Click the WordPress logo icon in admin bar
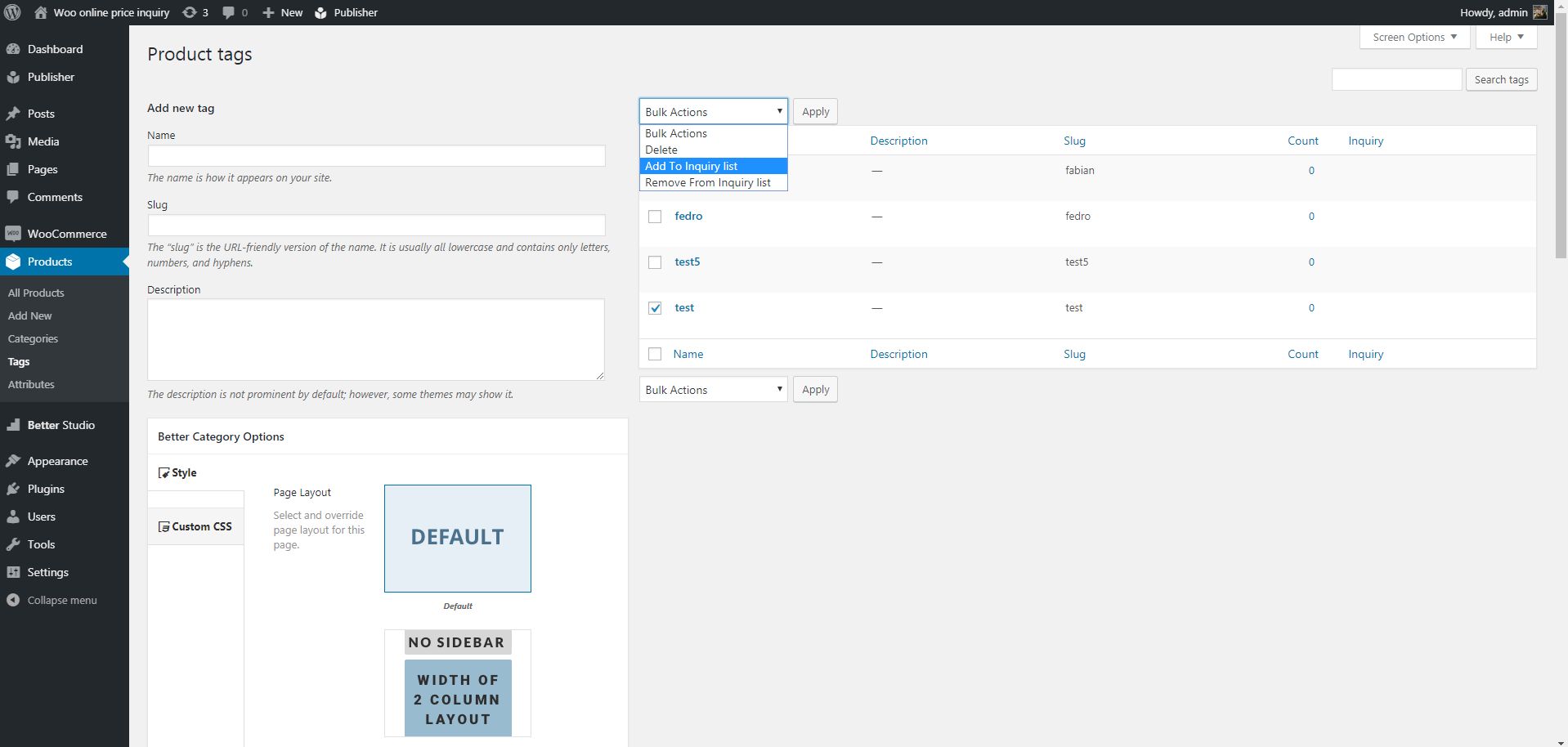Screen dimensions: 1568x747 pyautogui.click(x=12, y=12)
